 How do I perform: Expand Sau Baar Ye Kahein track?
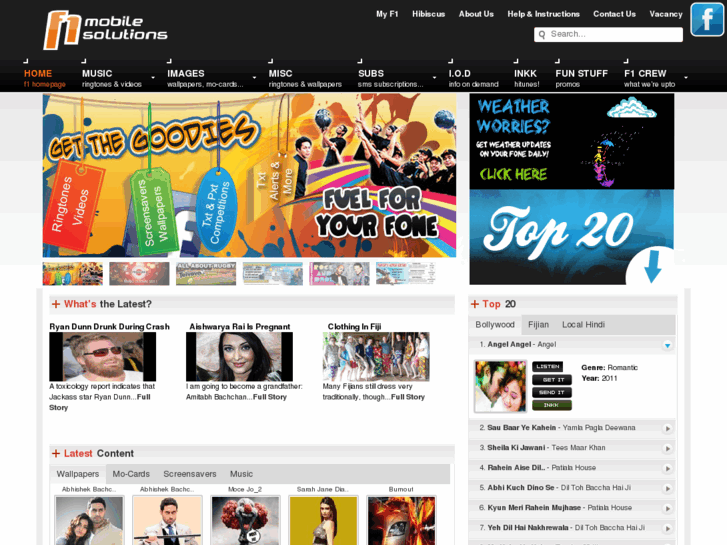click(x=667, y=429)
